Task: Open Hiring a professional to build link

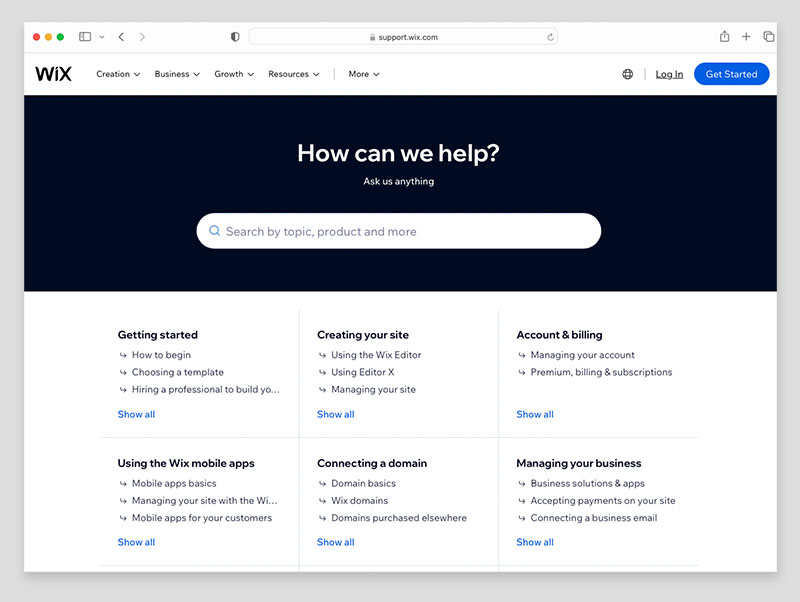Action: click(206, 389)
